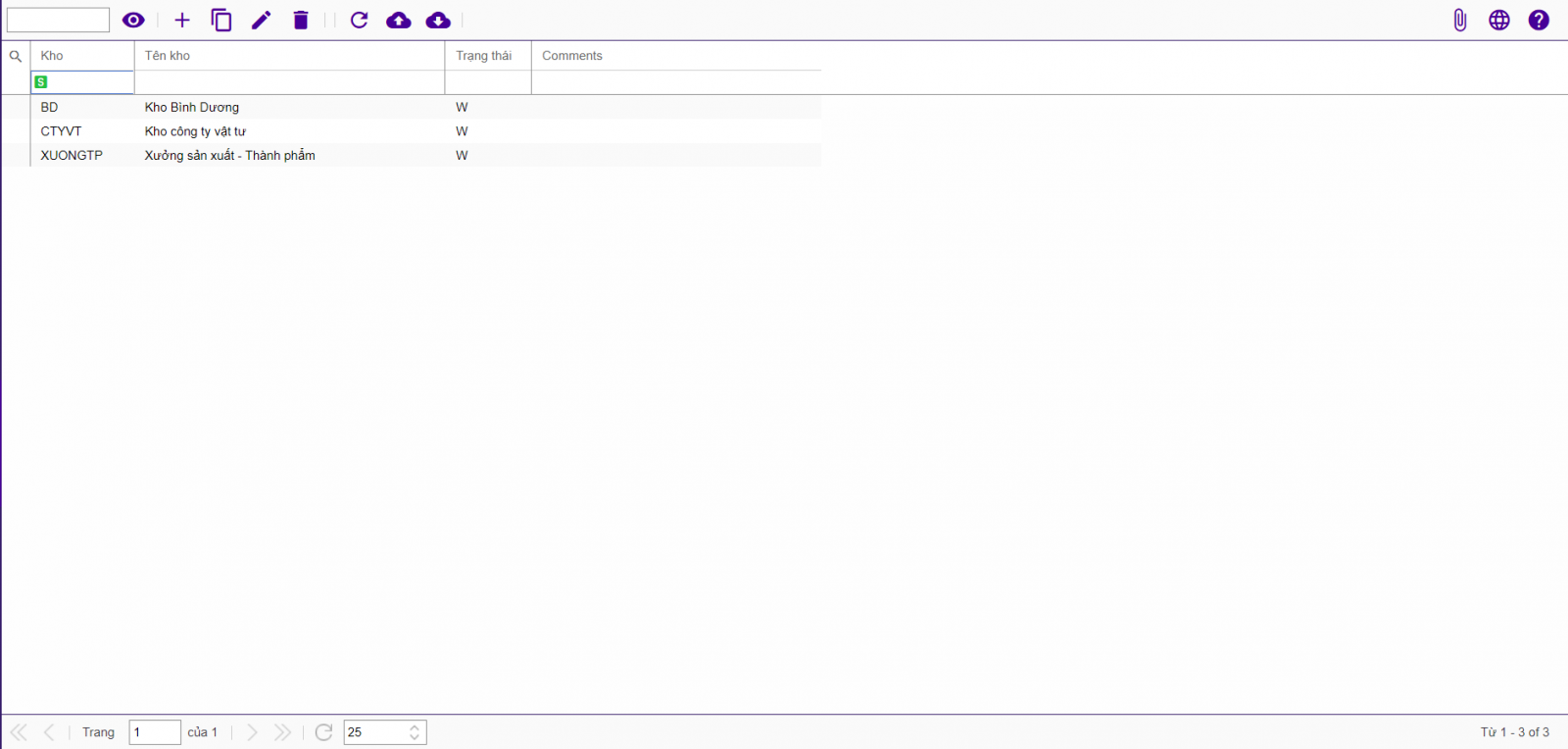Screen dimensions: 1568x749
Task: Click the cloud download icon
Action: click(438, 20)
